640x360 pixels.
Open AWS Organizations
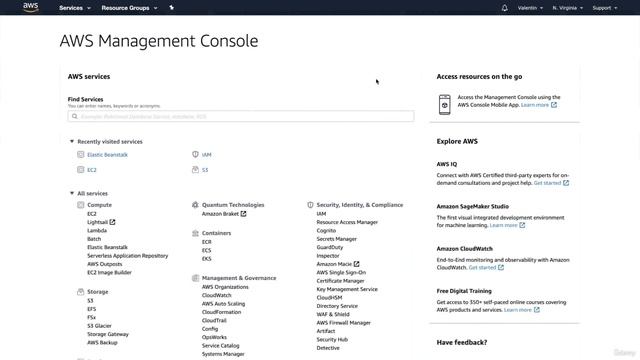coord(225,287)
